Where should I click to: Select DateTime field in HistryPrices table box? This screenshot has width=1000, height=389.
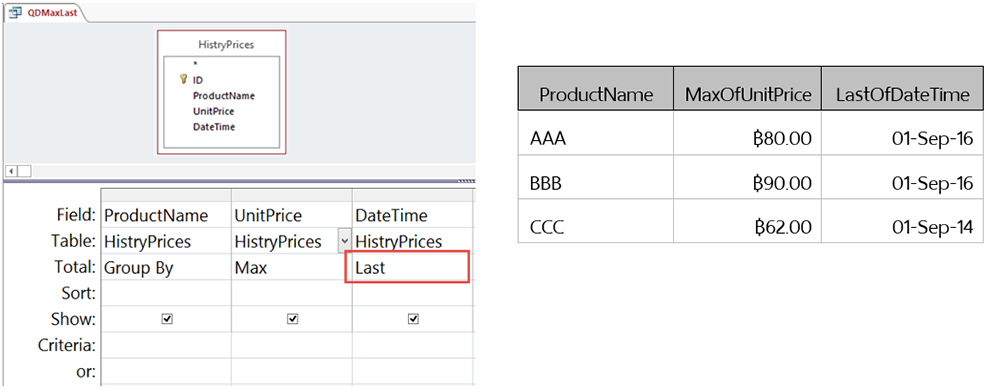[x=214, y=127]
